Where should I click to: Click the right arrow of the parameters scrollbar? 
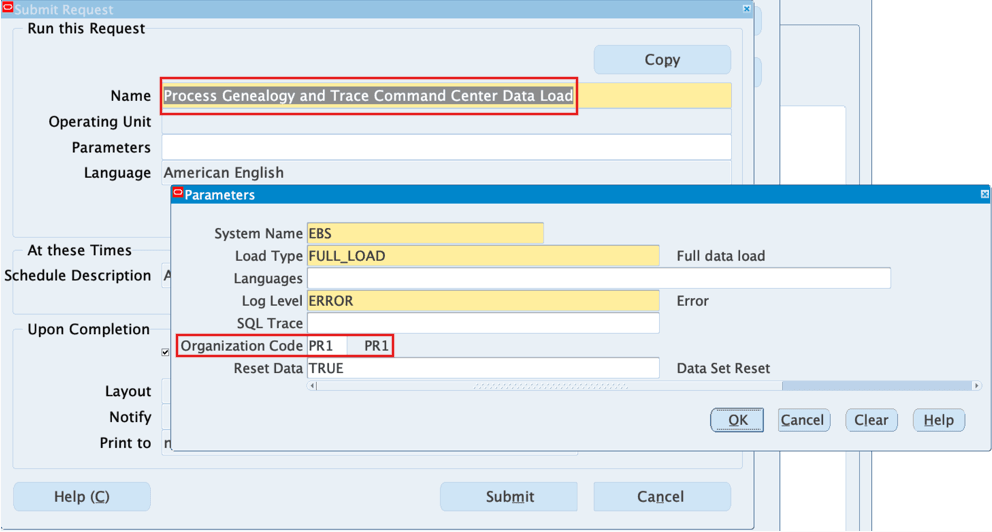click(976, 386)
